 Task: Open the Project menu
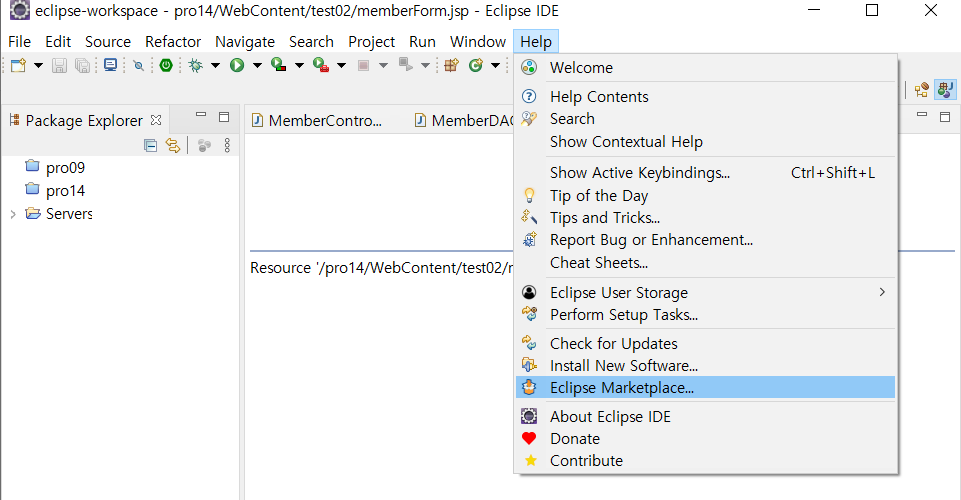371,42
